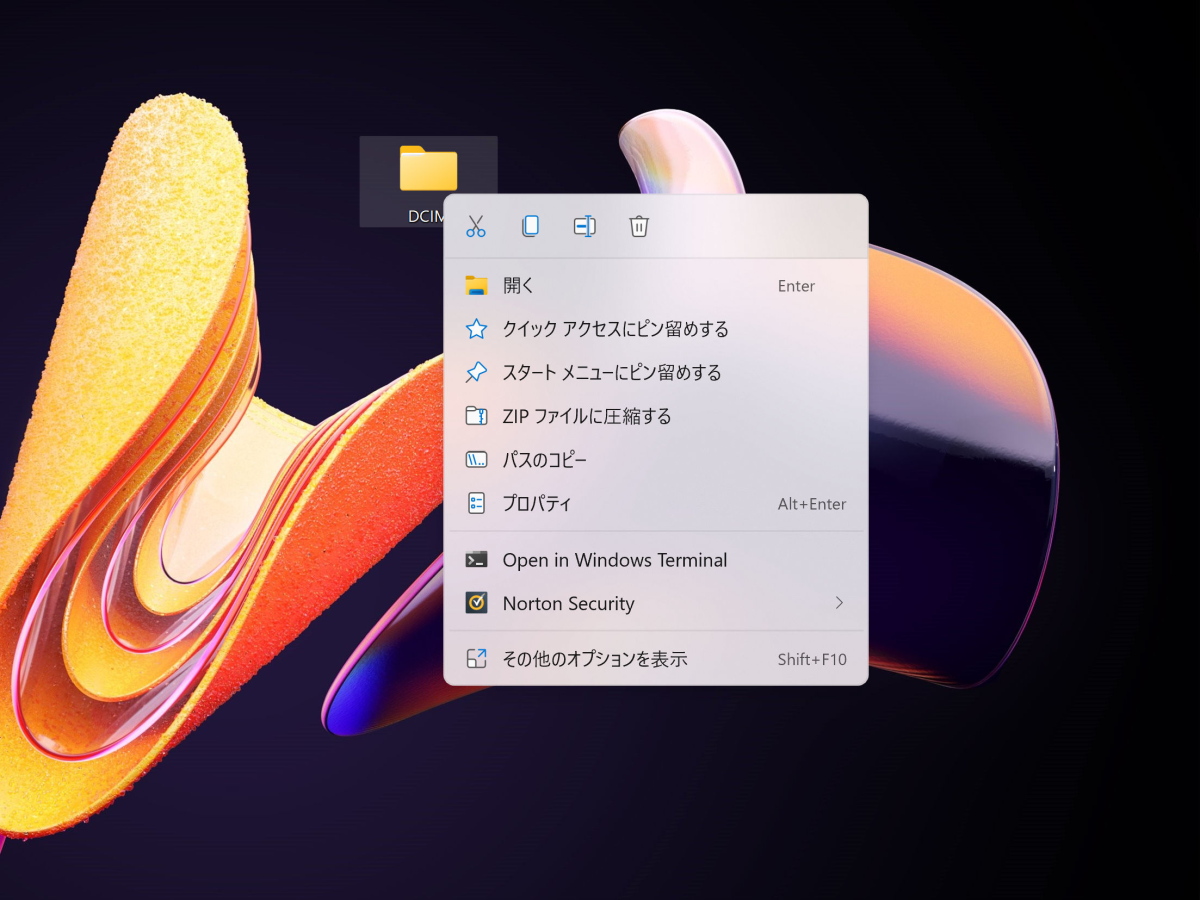Select the DCIM folder icon on desktop
This screenshot has height=900, width=1200.
[x=428, y=169]
